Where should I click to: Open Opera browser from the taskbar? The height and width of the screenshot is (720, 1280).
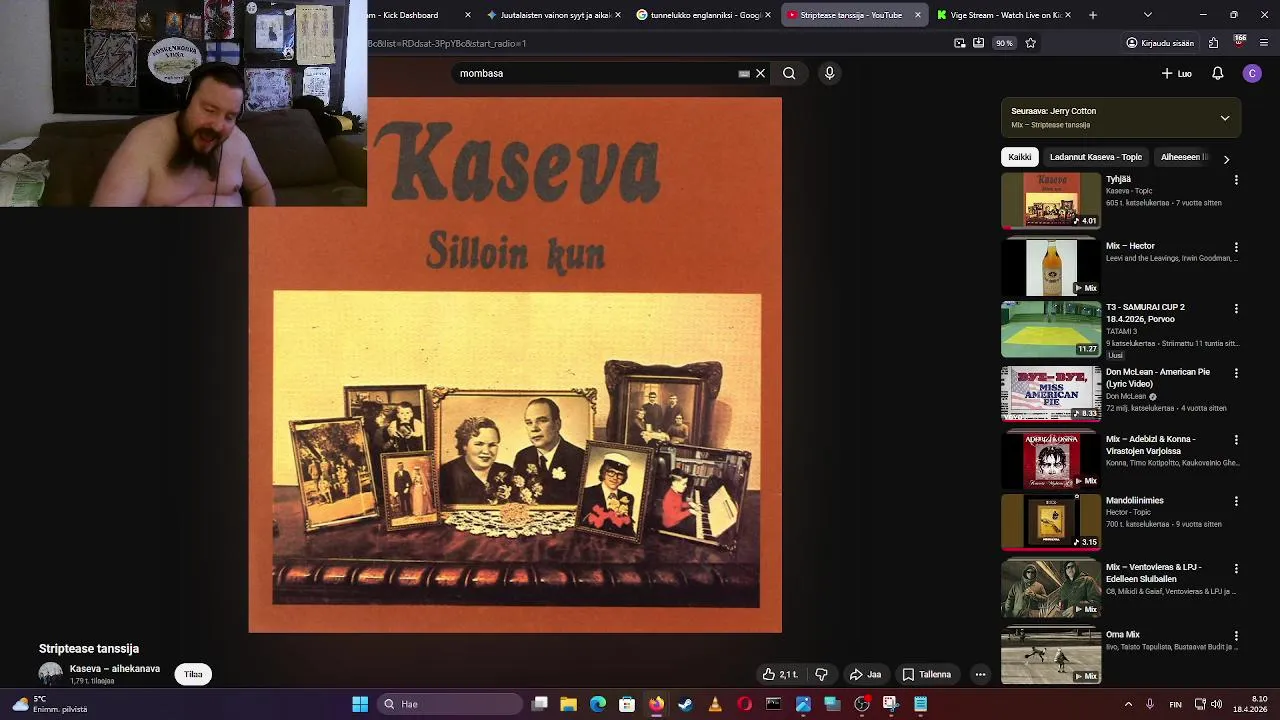[744, 704]
